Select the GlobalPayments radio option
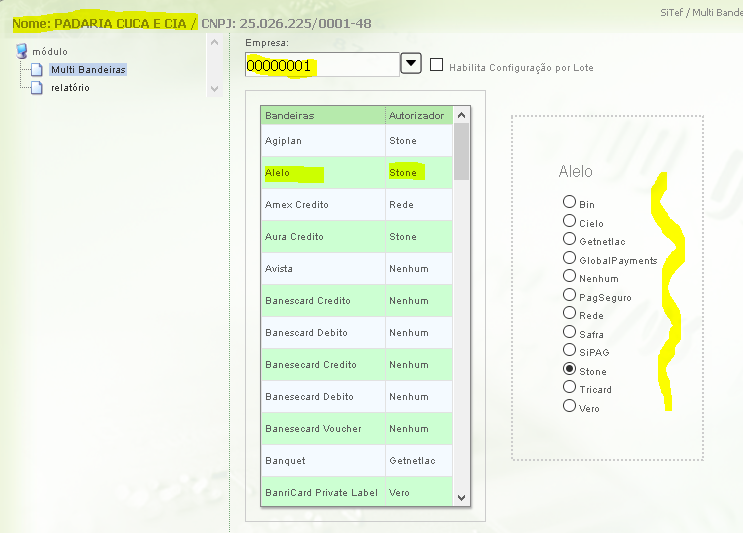Screen dimensions: 743x533 (x=569, y=258)
